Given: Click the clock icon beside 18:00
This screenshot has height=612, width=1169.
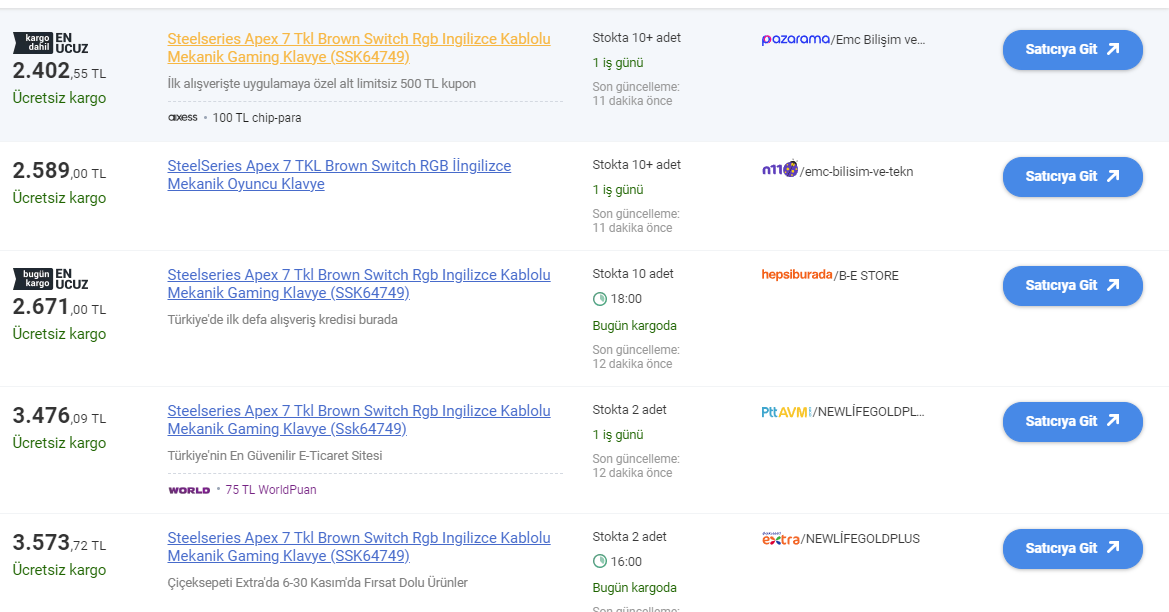Looking at the screenshot, I should point(600,299).
